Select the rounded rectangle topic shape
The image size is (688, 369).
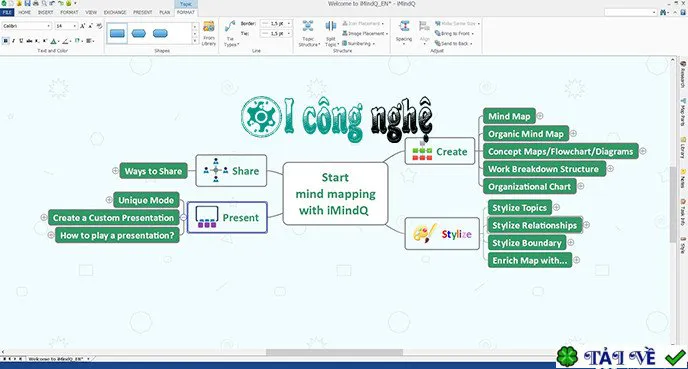click(x=160, y=33)
